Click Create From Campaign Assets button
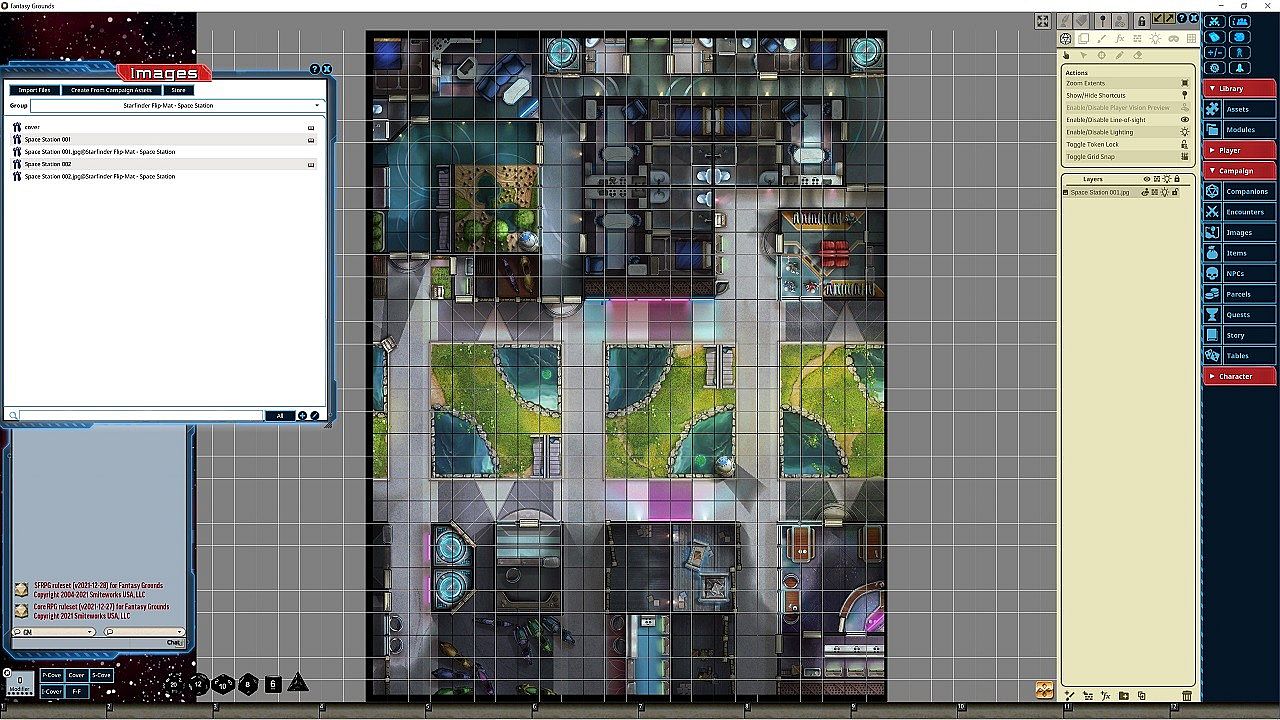The image size is (1280, 720). tap(111, 90)
